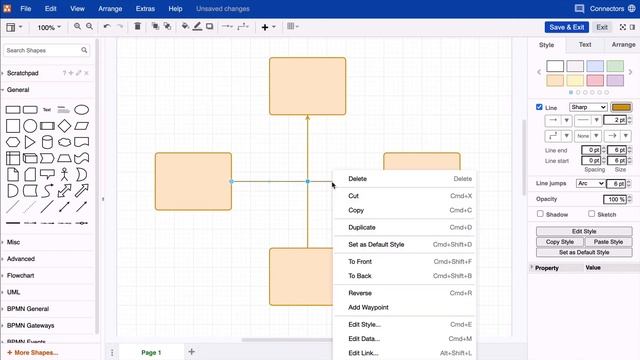Open the Arc line jumps dropdown
Viewport: 640px width, 360px height.
590,183
